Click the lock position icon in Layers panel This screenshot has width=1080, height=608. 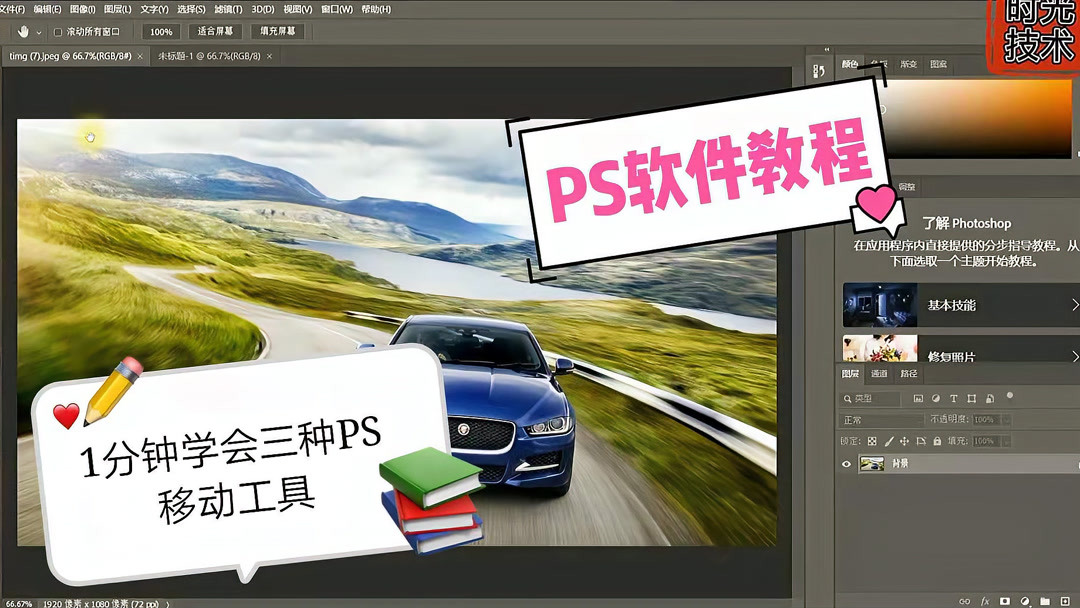click(905, 440)
